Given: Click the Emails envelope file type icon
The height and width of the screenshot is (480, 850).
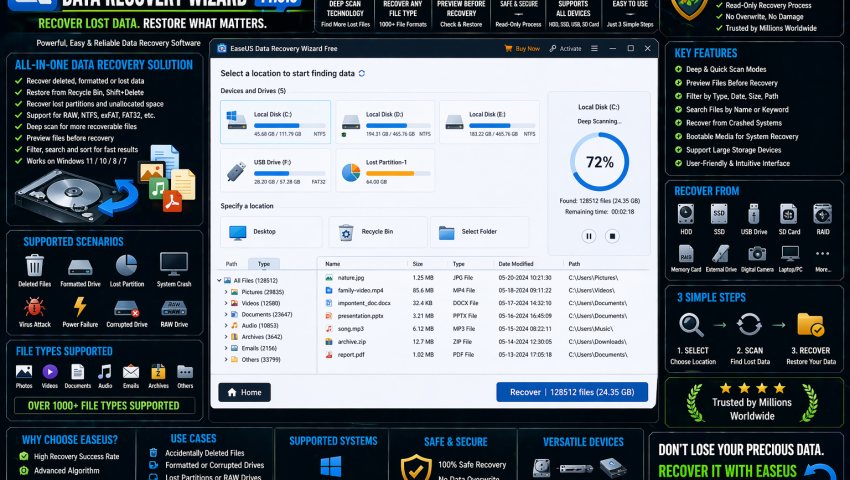Looking at the screenshot, I should coord(131,372).
